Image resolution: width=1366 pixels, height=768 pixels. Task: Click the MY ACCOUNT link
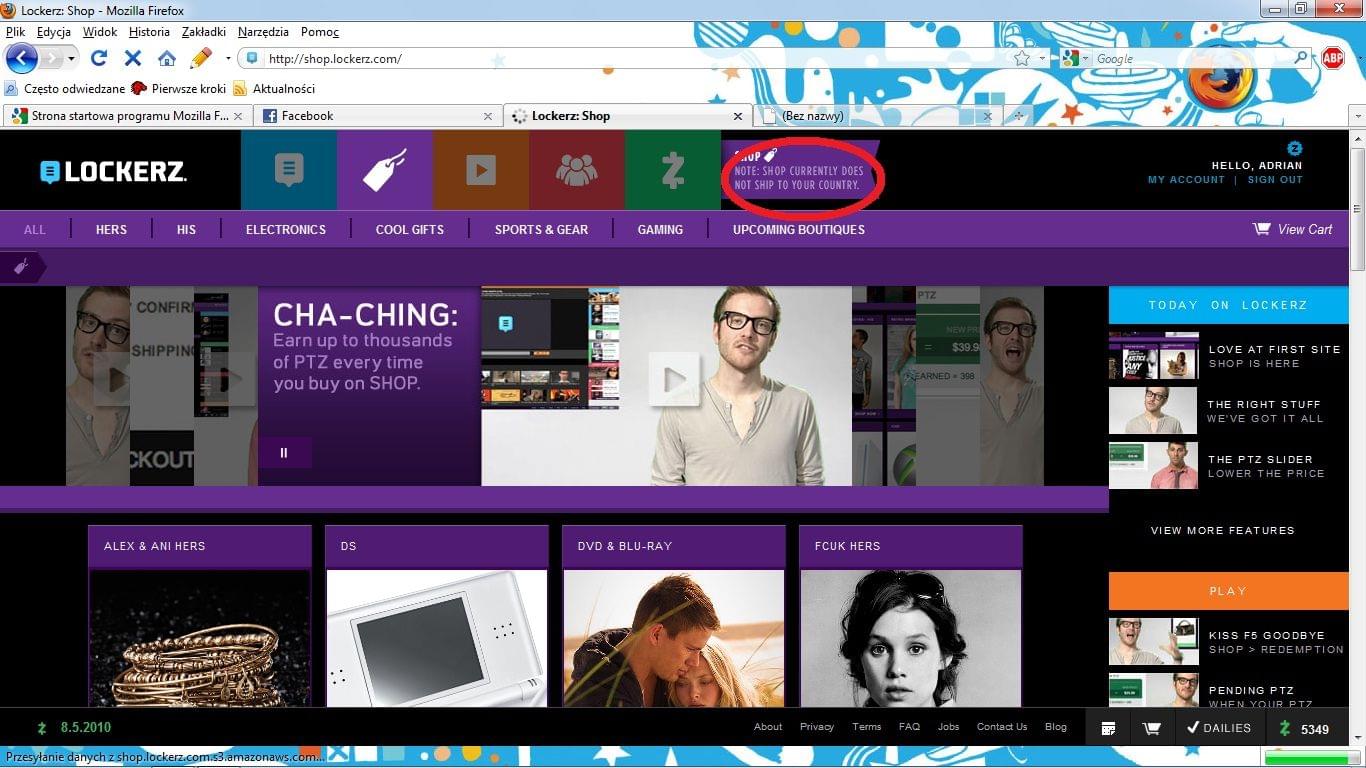pos(1186,180)
